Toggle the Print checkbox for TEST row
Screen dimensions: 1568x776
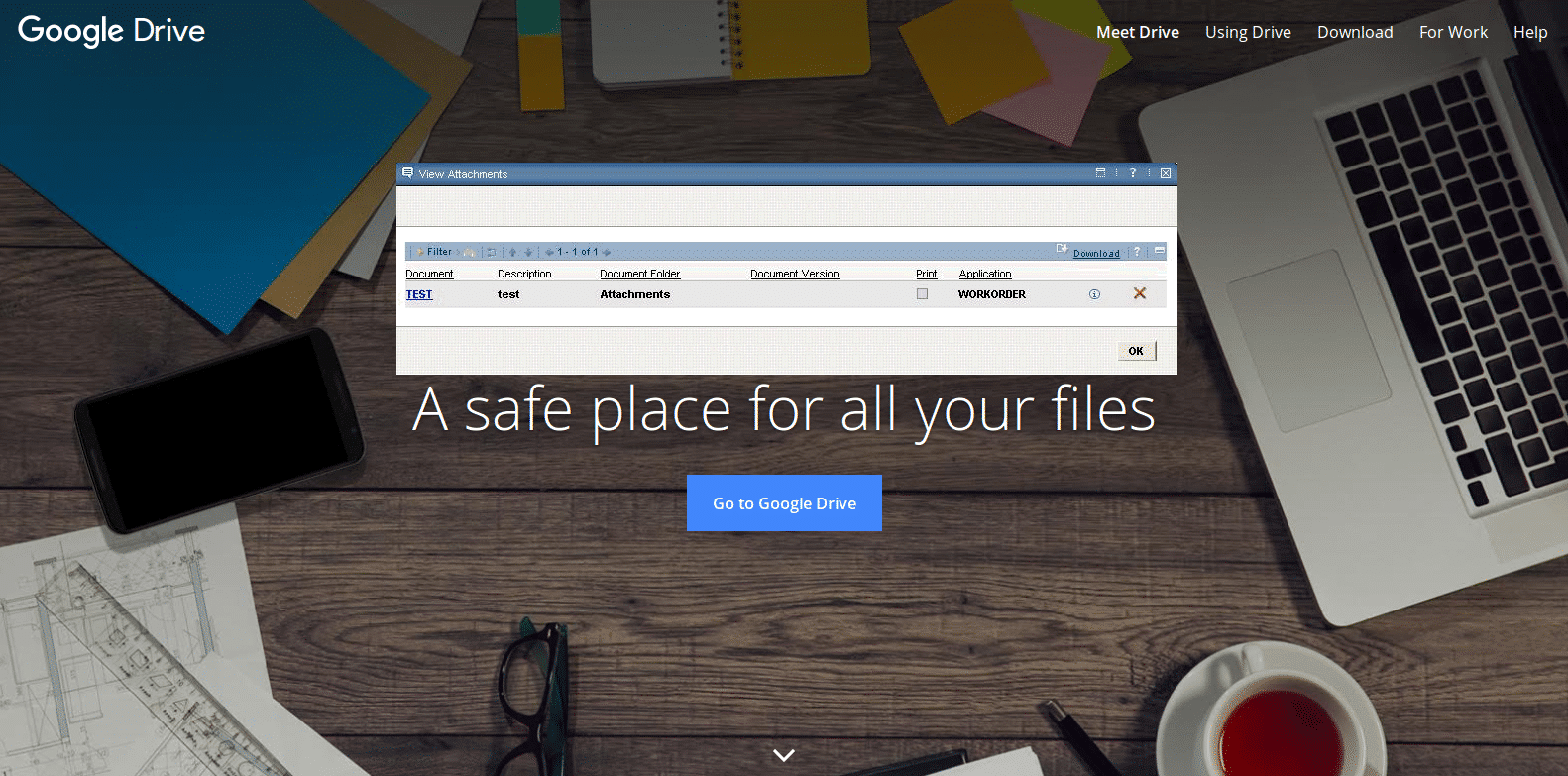click(x=922, y=294)
